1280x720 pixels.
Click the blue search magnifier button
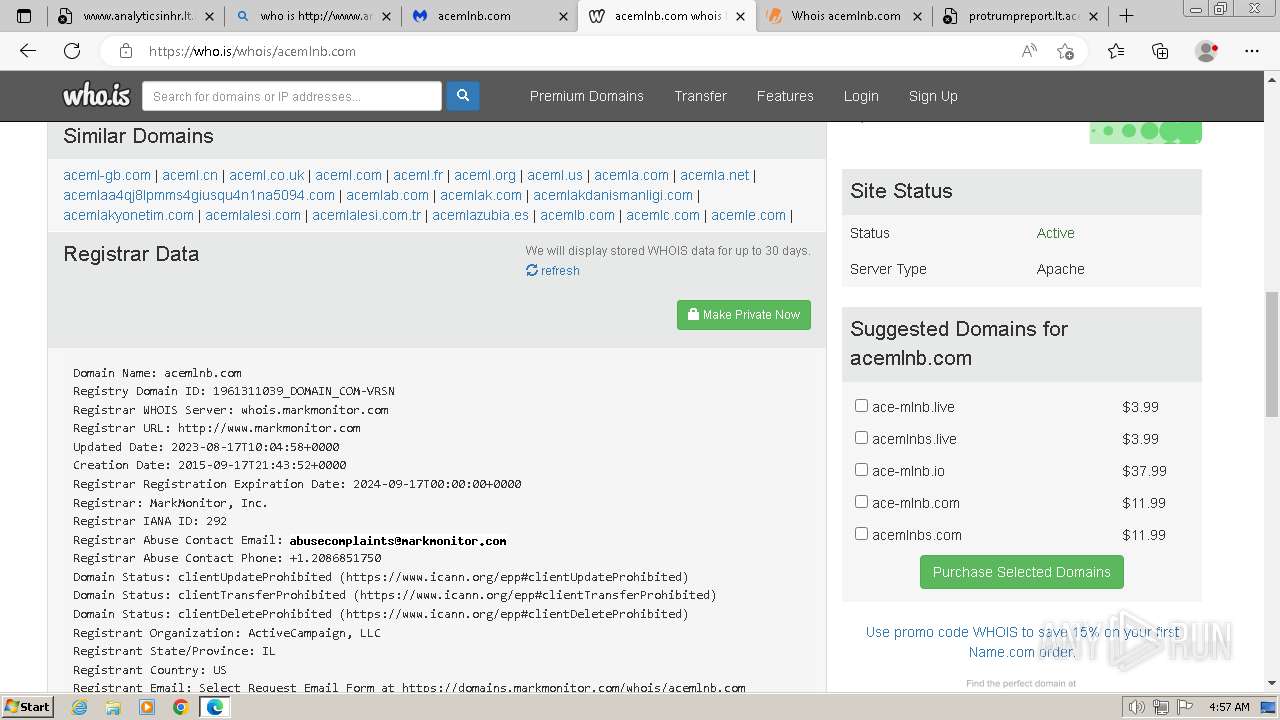pos(463,96)
